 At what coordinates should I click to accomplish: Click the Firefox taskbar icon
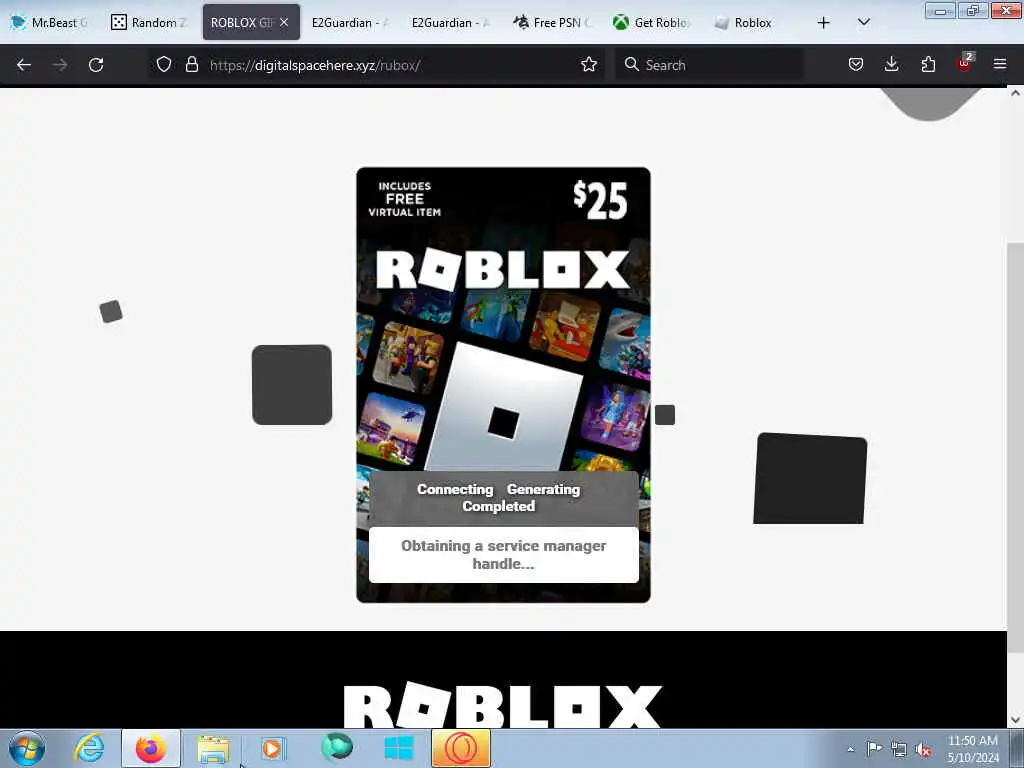coord(151,748)
